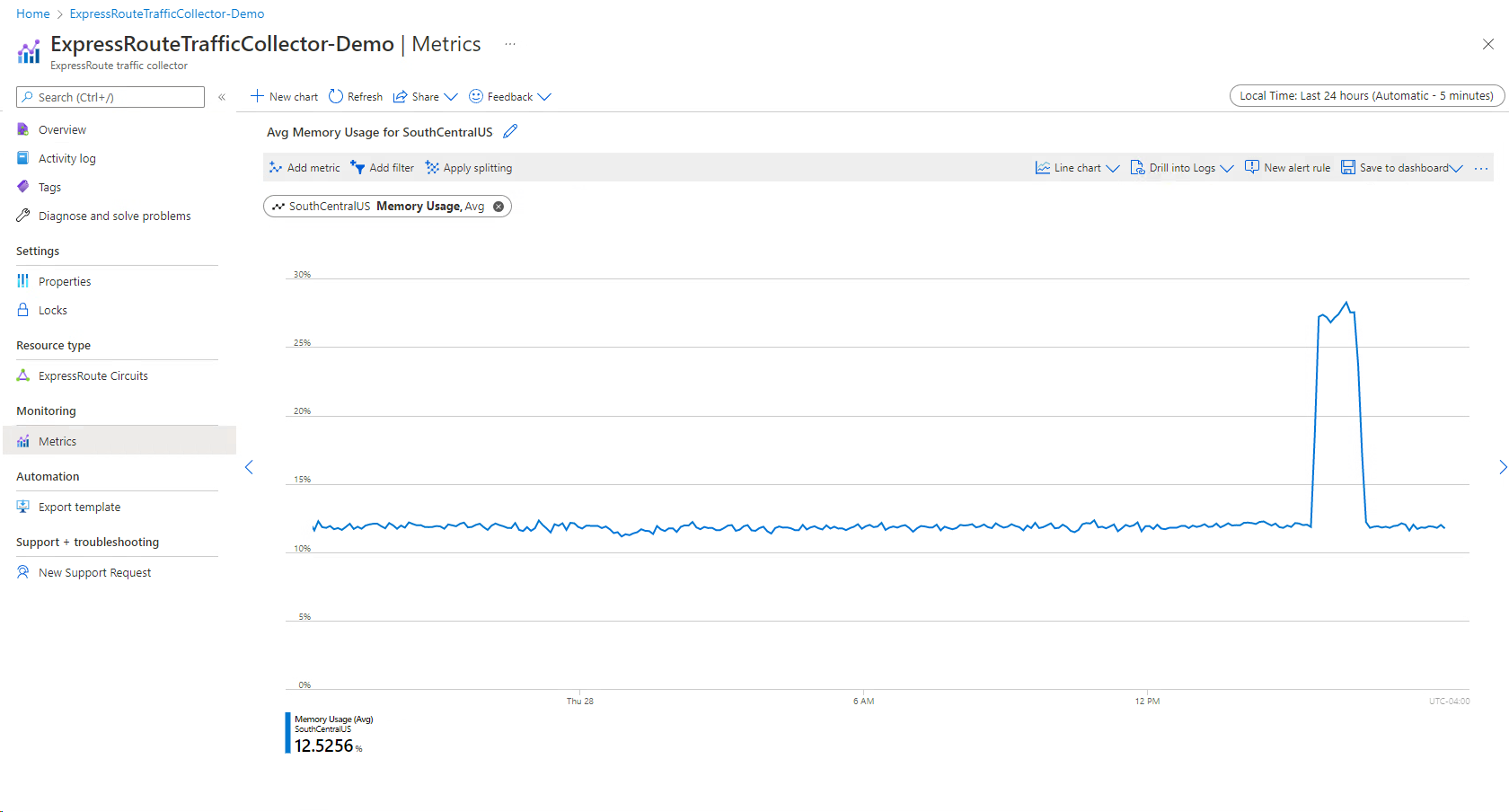Click the blue Memory Usage legend color bar
The height and width of the screenshot is (812, 1509).
[287, 733]
